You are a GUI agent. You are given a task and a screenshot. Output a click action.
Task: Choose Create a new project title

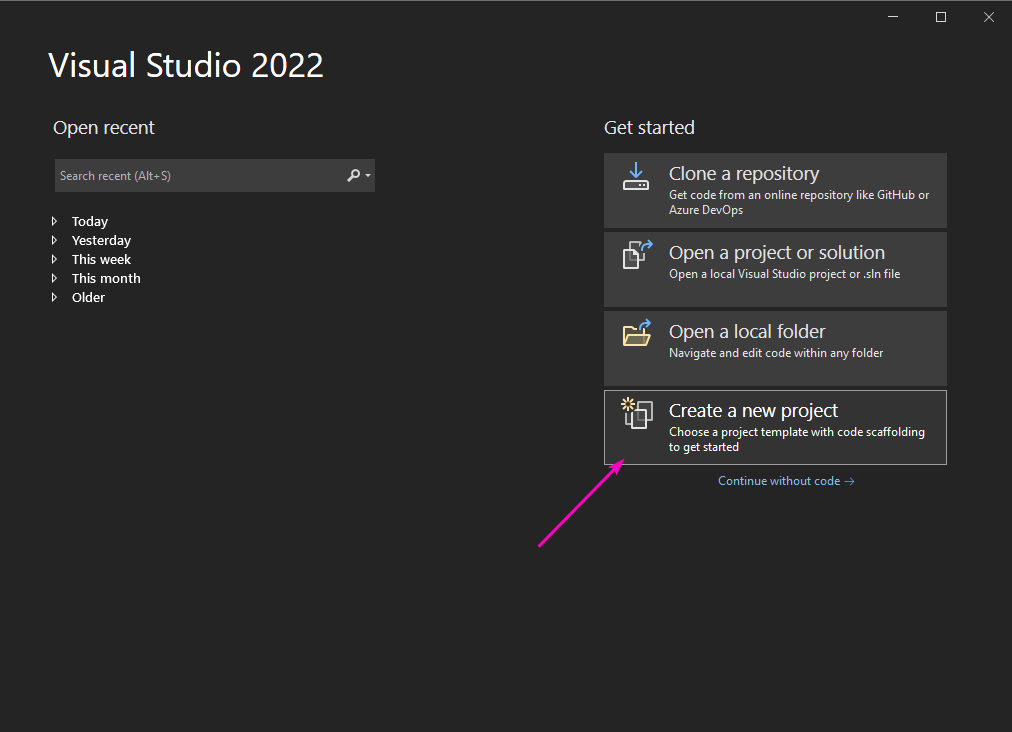click(x=753, y=411)
